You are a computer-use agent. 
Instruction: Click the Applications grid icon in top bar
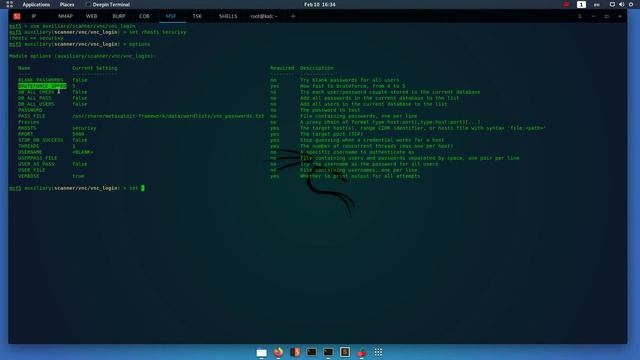point(9,4)
